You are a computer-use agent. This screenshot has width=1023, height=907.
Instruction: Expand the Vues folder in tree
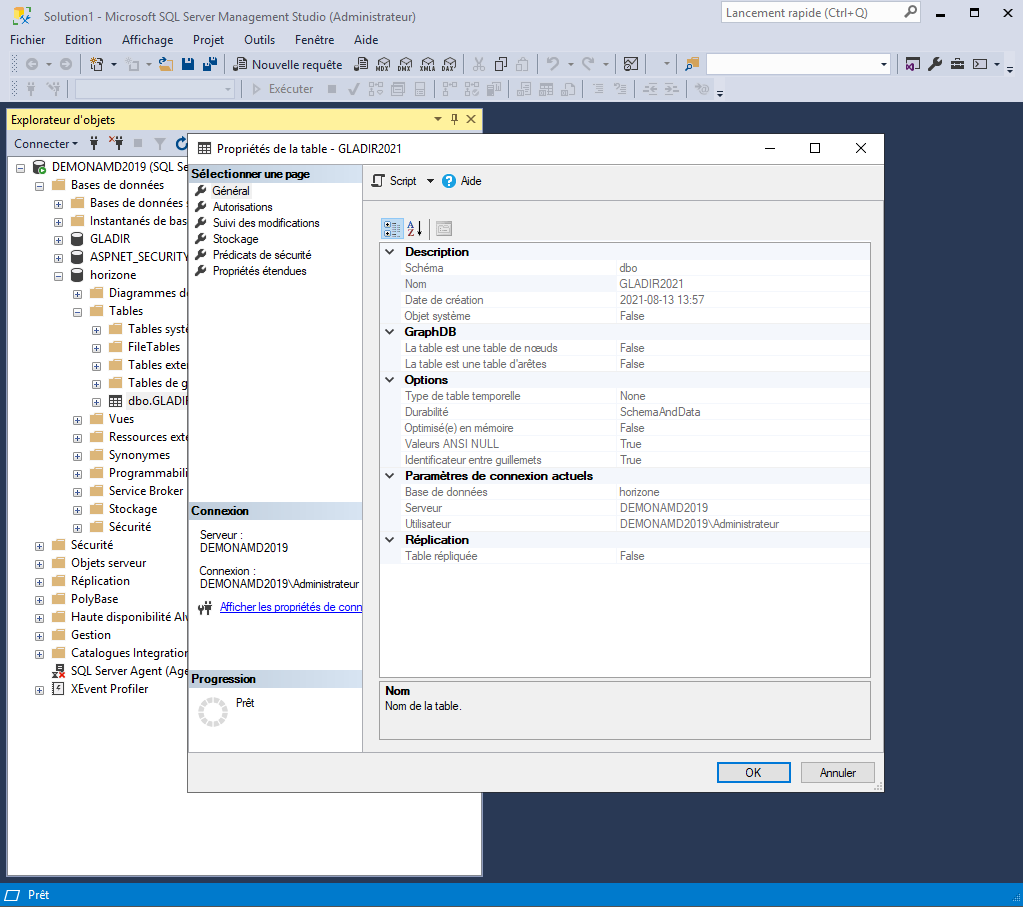pos(77,419)
